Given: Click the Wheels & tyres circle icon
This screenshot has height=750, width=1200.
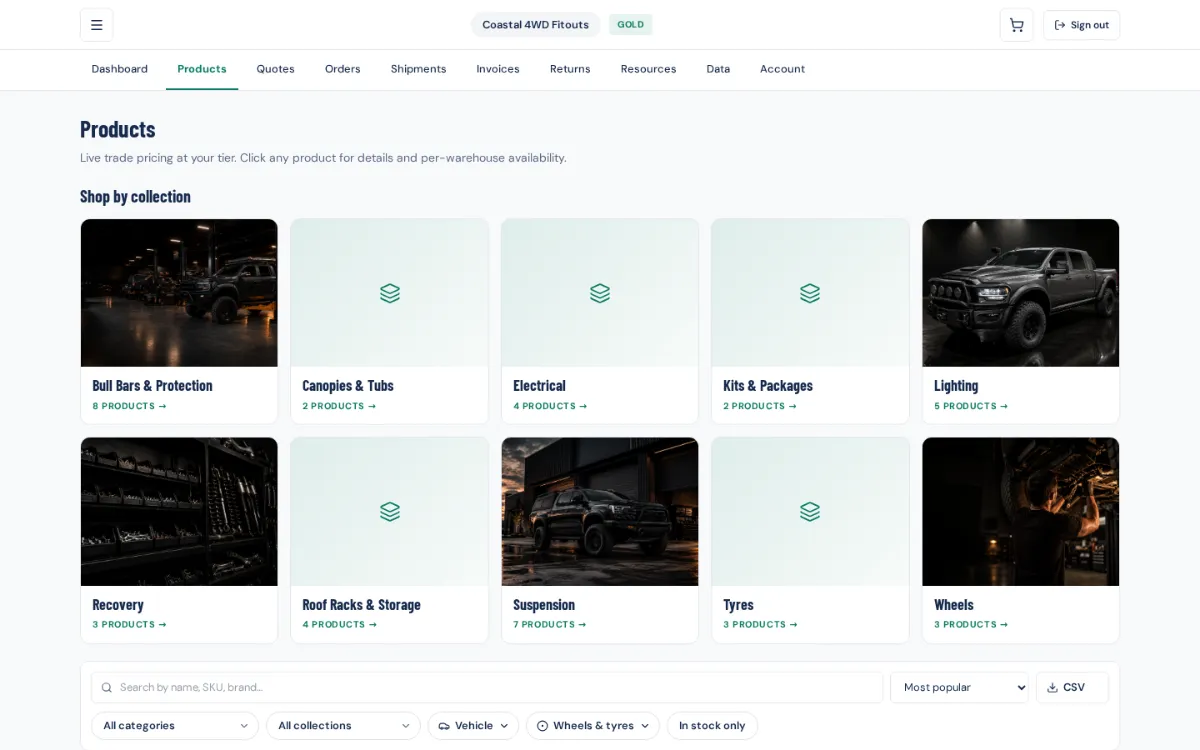Looking at the screenshot, I should pos(542,726).
